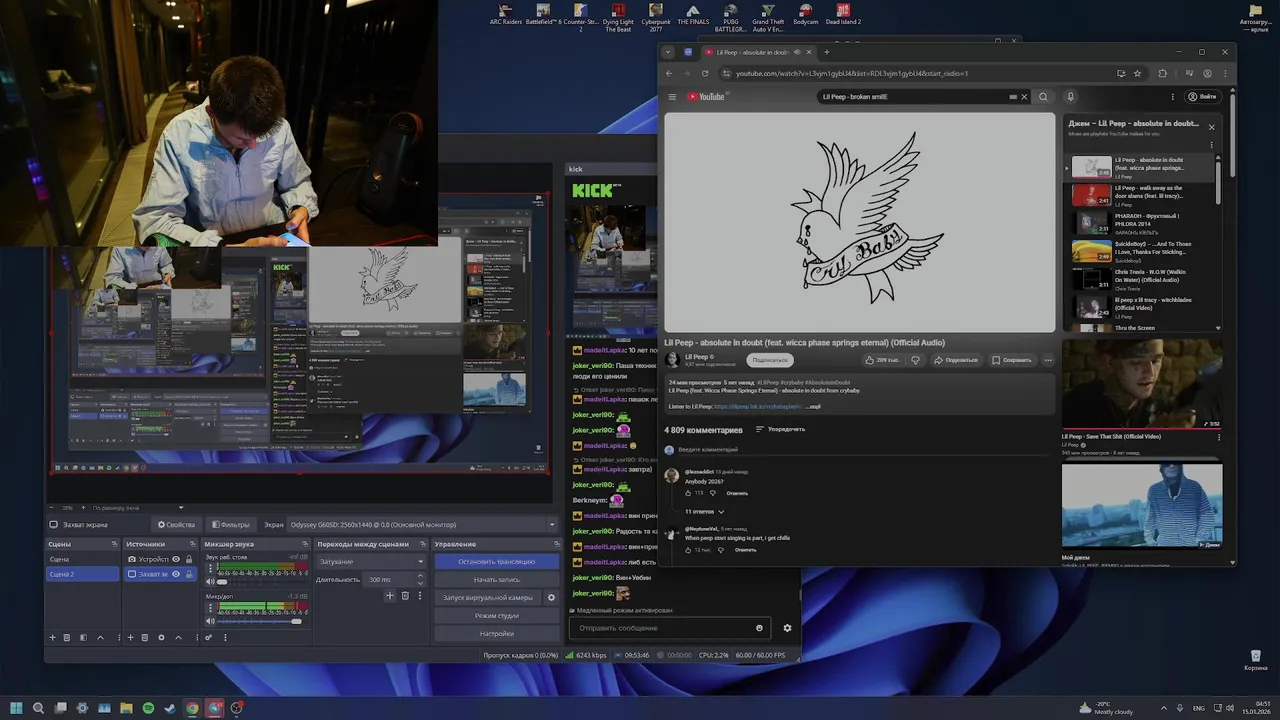
Task: Expand the Screen (Экран) monitor dropdown
Action: (x=551, y=524)
